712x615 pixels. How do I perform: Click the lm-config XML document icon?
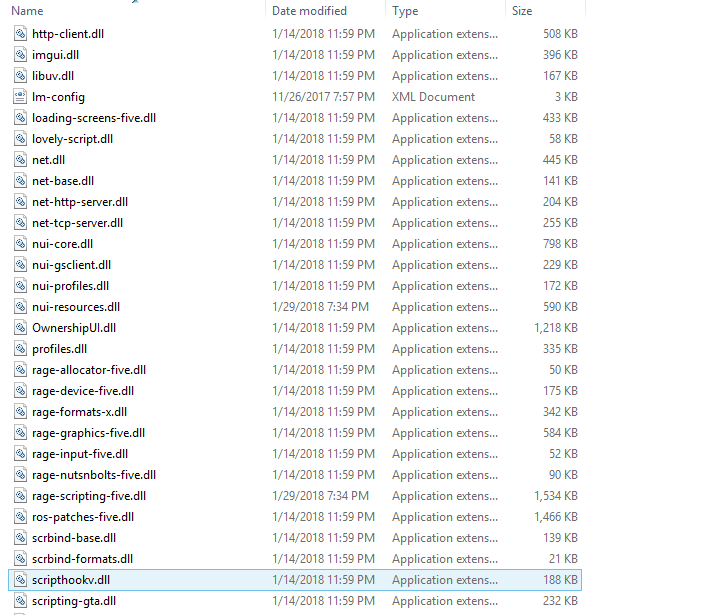coord(20,97)
